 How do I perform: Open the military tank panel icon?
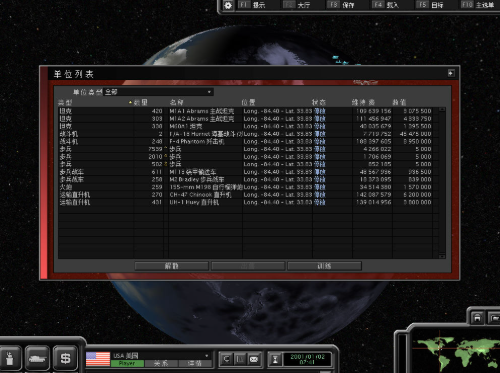[37, 358]
